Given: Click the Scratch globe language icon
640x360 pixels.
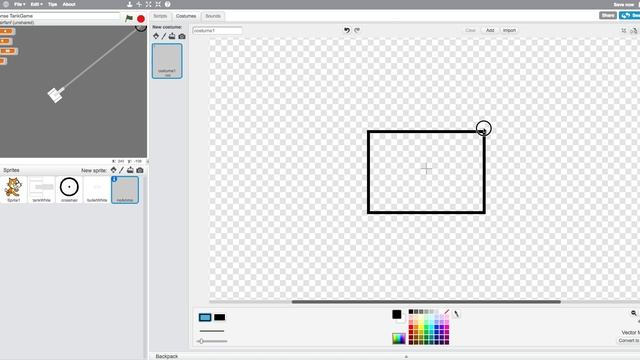Looking at the screenshot, I should [x=6, y=4].
